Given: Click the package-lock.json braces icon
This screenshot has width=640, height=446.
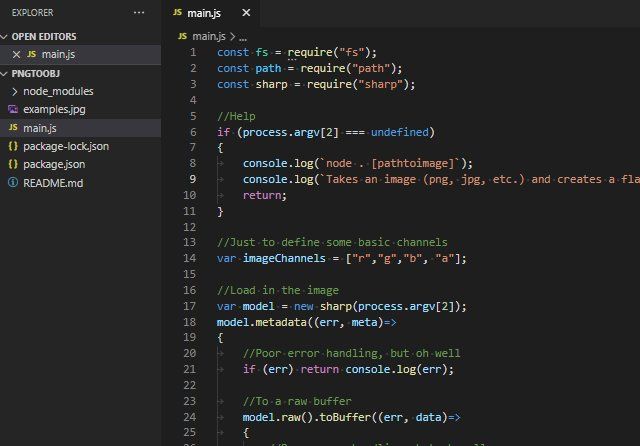Looking at the screenshot, I should (13, 146).
